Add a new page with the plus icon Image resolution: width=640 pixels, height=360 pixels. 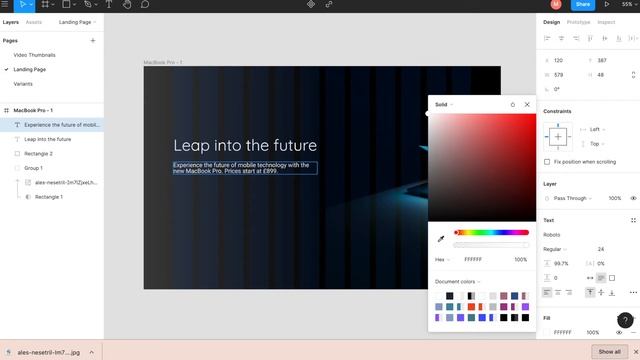pyautogui.click(x=93, y=40)
